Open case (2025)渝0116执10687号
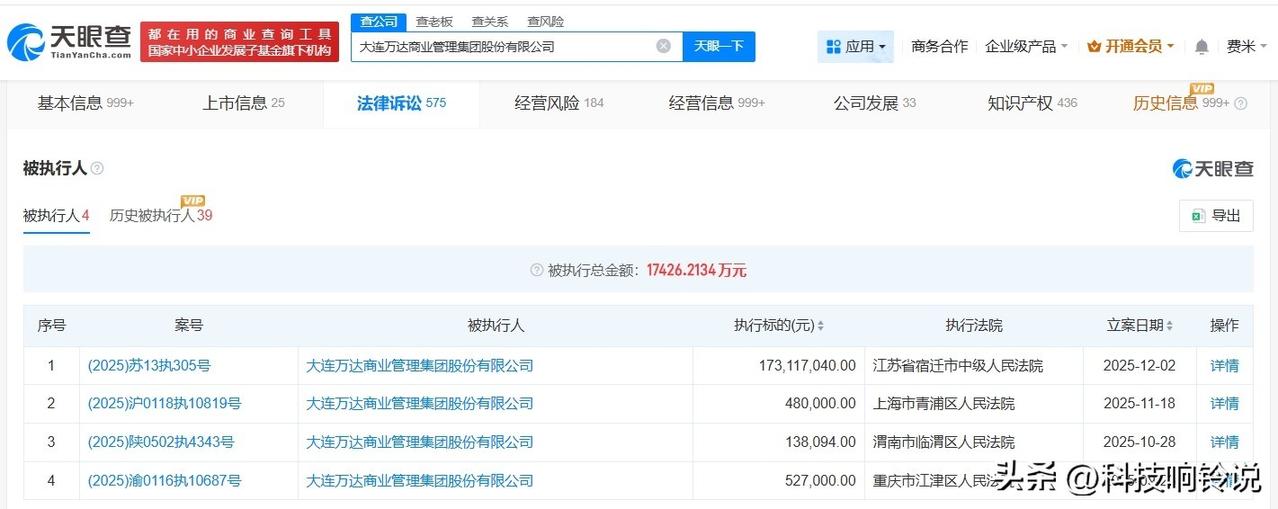The width and height of the screenshot is (1278, 509). (164, 480)
